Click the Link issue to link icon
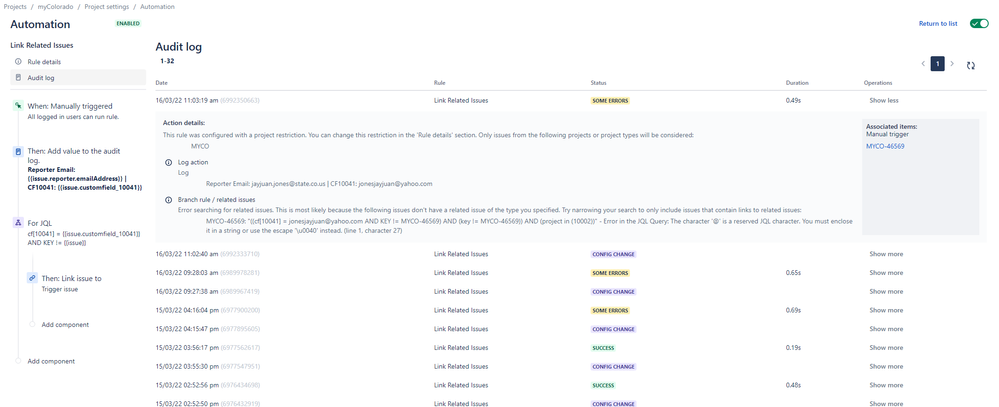Image resolution: width=999 pixels, height=407 pixels. point(32,278)
